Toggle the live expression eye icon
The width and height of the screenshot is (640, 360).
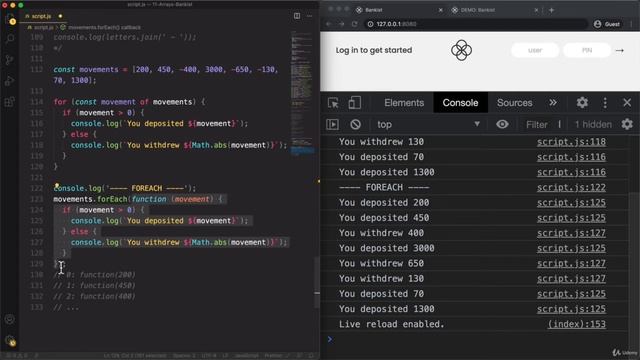502,124
